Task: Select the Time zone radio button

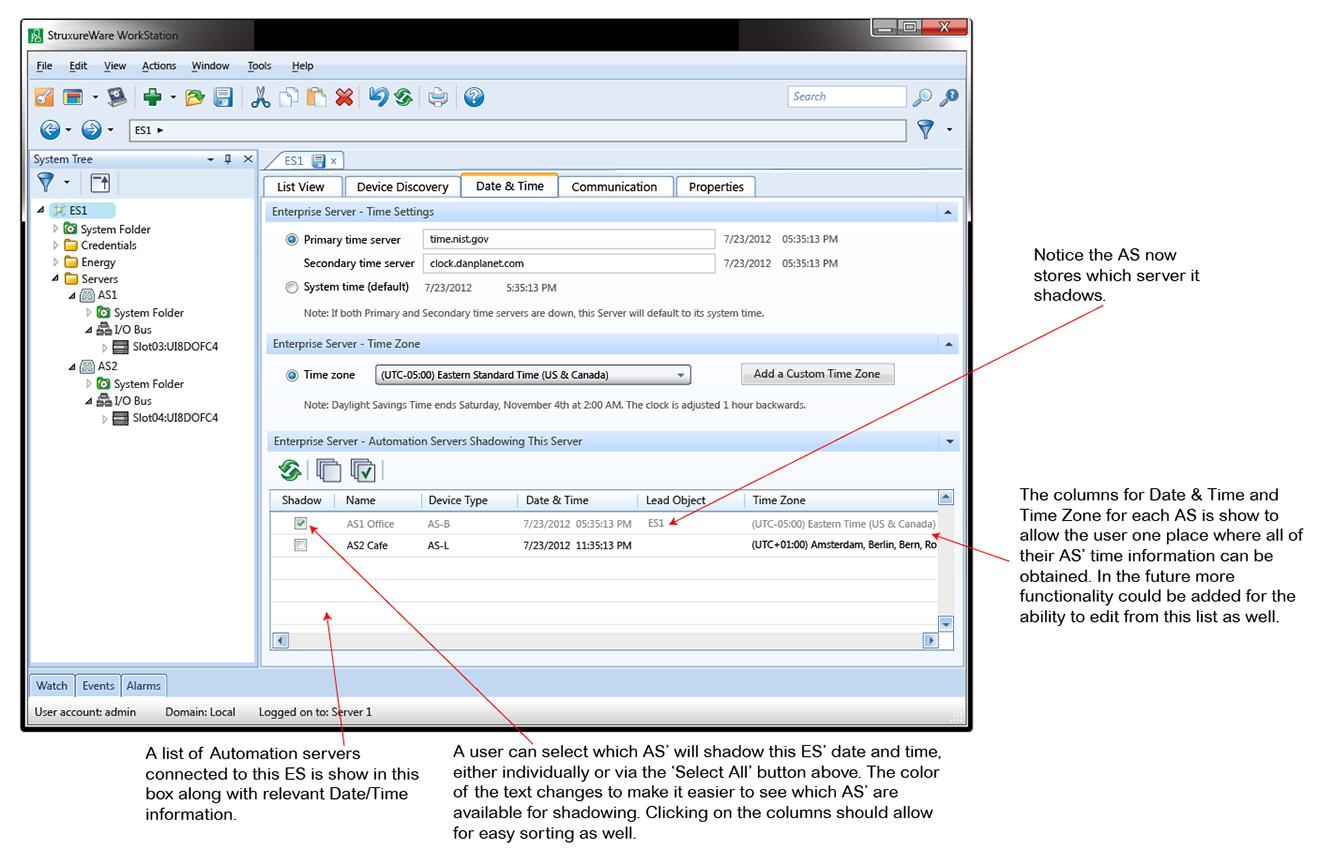Action: pyautogui.click(x=292, y=375)
